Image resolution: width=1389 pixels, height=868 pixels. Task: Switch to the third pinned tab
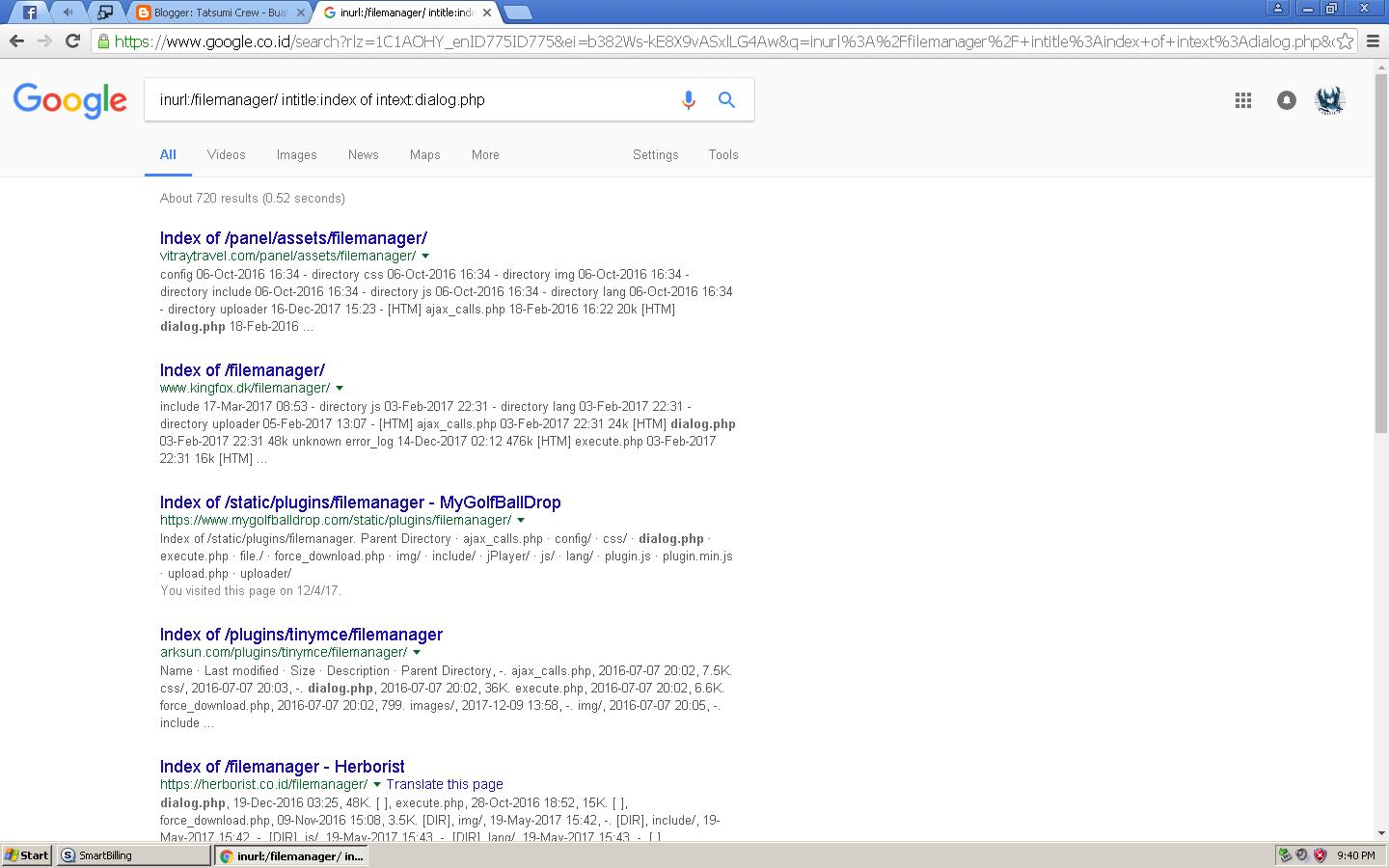click(x=105, y=13)
